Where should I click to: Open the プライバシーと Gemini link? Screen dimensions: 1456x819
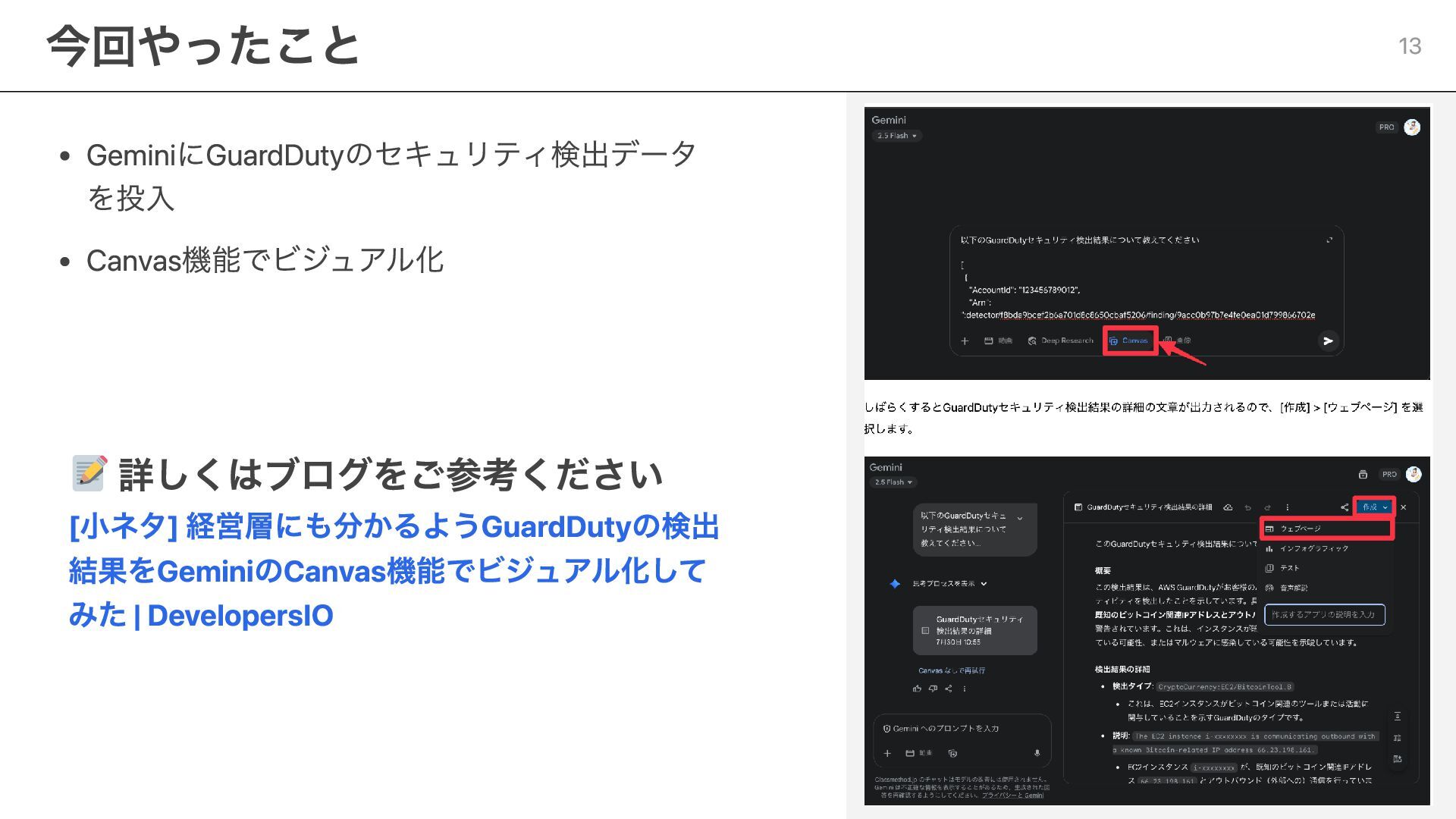point(1012,795)
